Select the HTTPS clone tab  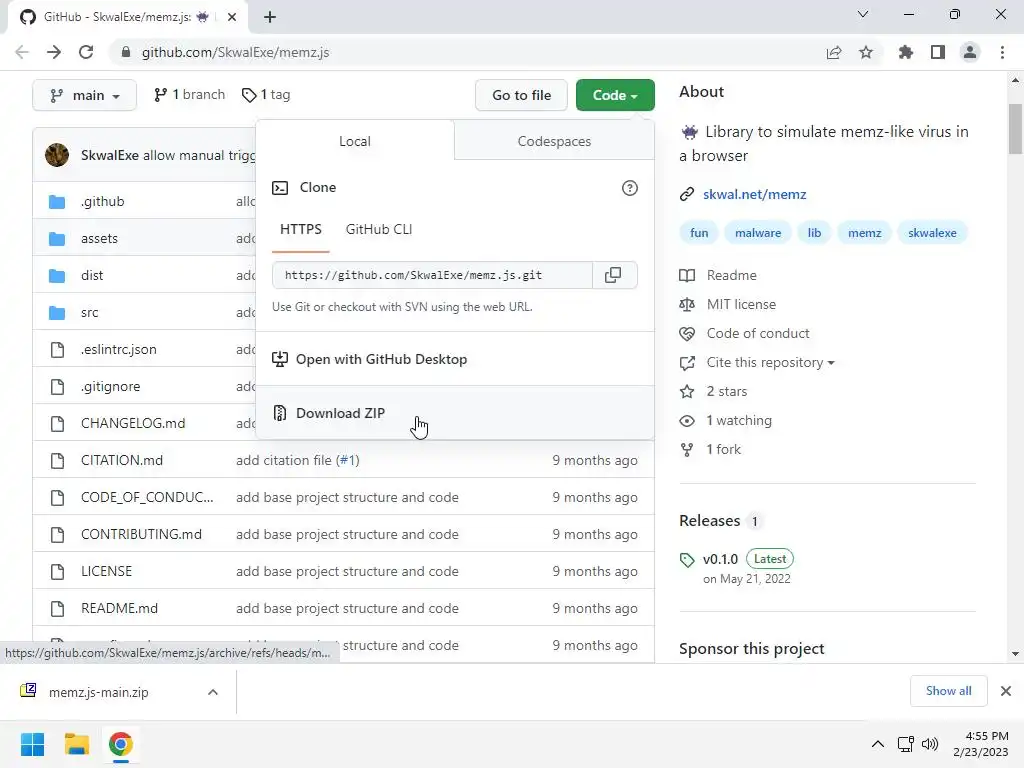point(300,229)
